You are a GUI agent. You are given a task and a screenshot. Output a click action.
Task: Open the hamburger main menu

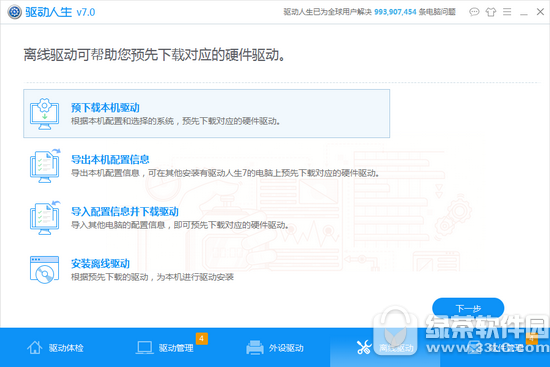click(x=507, y=12)
